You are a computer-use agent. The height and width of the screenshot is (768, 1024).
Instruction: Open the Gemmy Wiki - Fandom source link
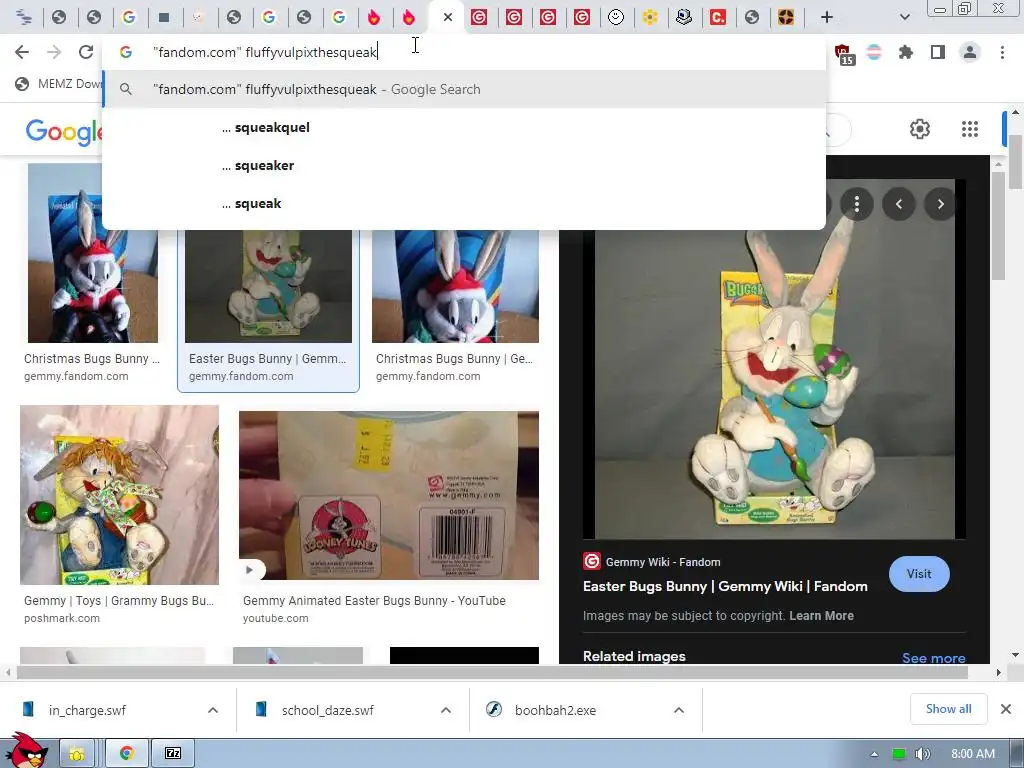pyautogui.click(x=652, y=562)
